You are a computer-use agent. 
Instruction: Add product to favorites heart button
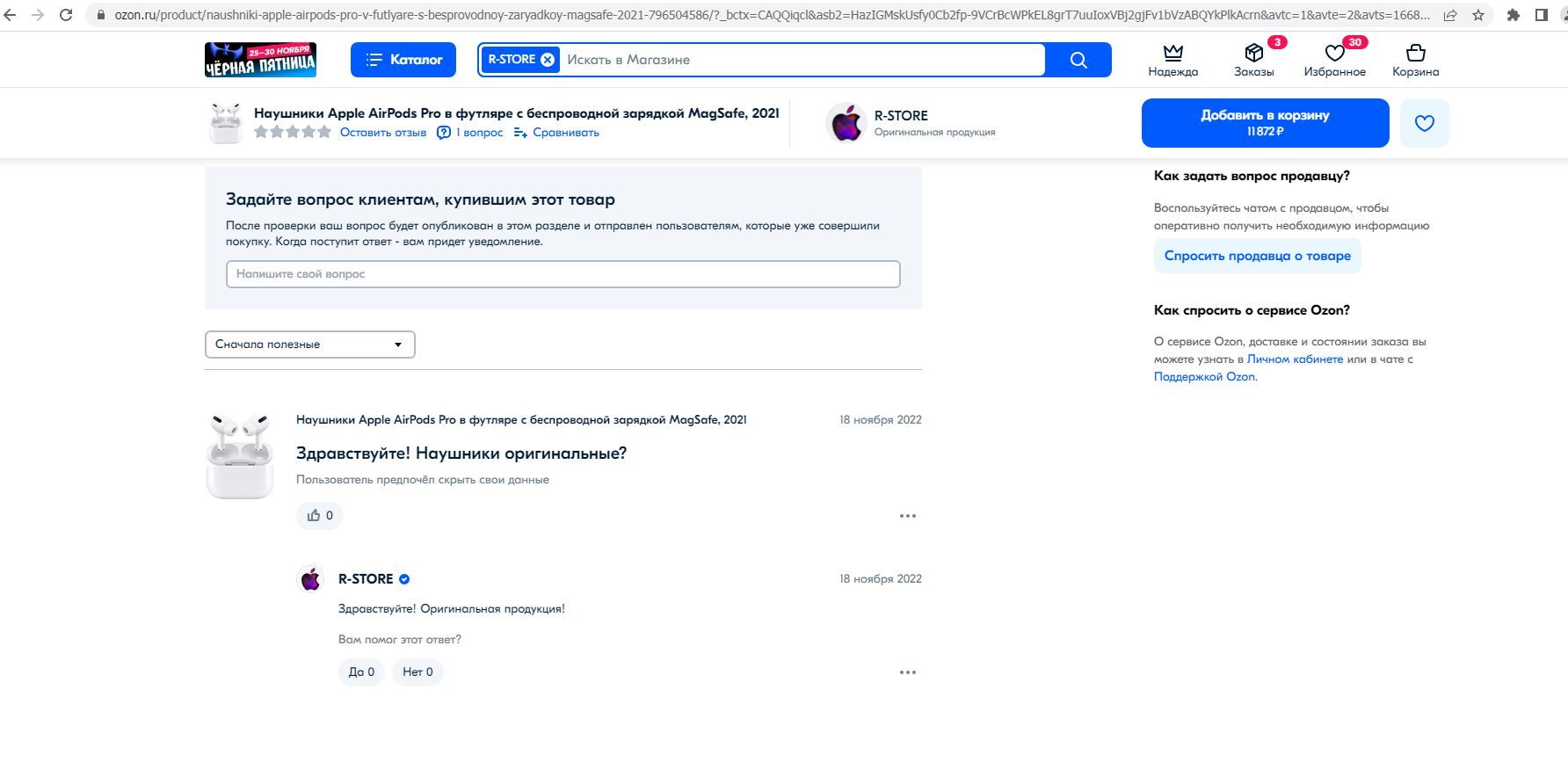(1425, 123)
